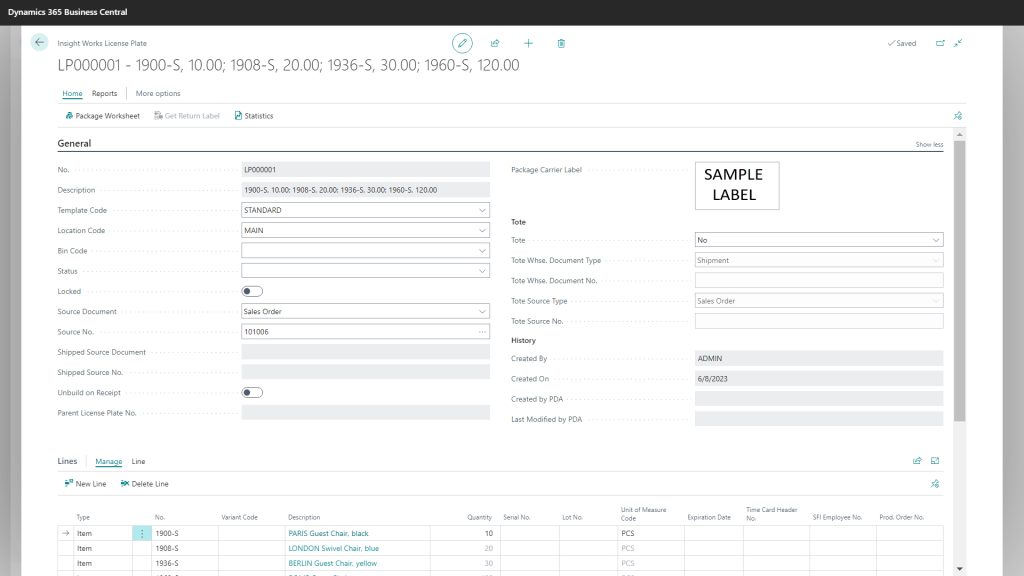Open the Source Document dropdown

(x=483, y=311)
